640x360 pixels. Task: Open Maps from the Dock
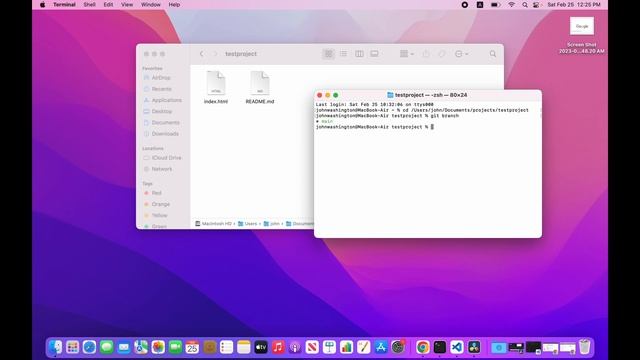(141, 347)
